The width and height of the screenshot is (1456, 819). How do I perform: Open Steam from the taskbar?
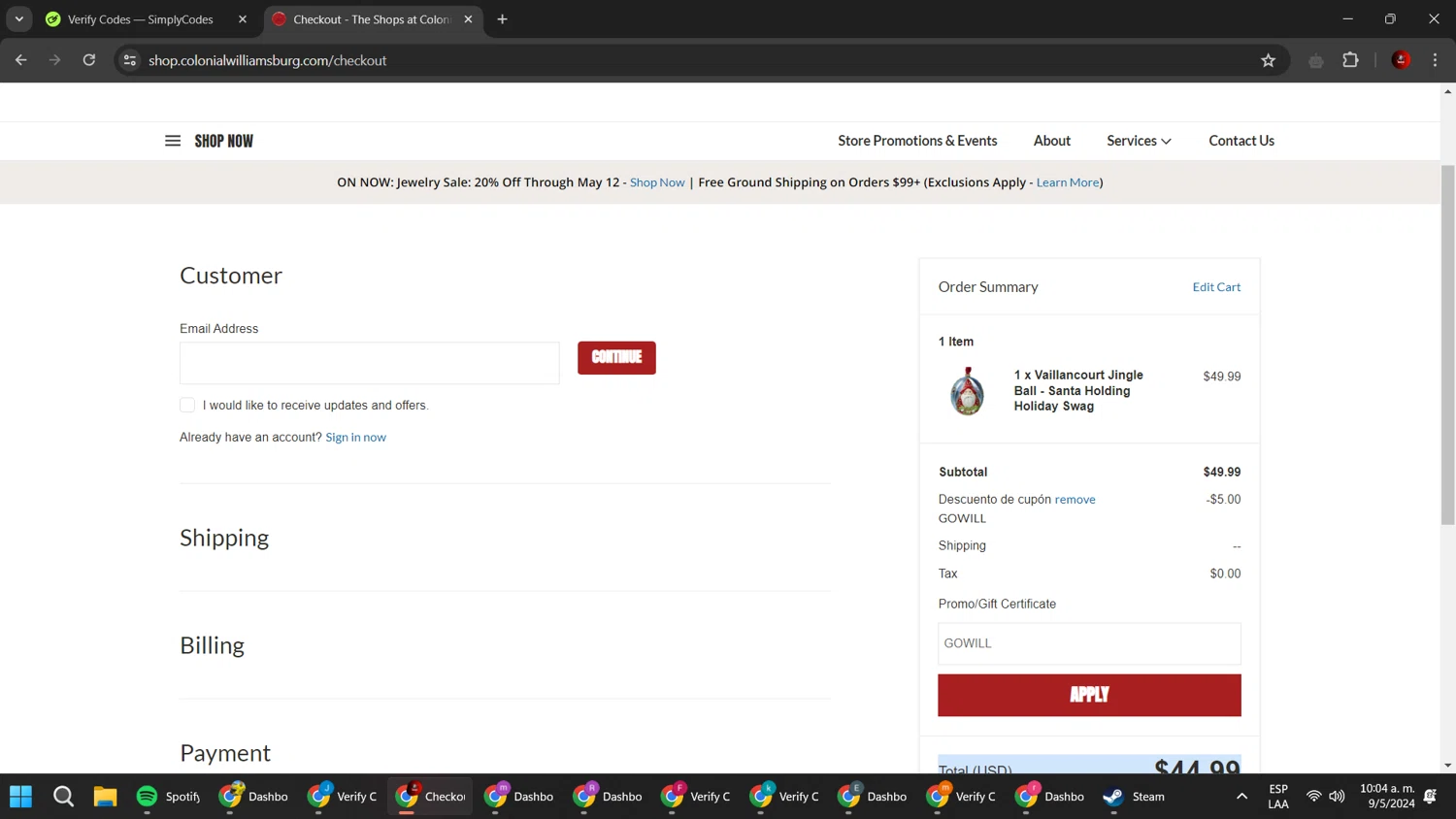click(x=1134, y=797)
